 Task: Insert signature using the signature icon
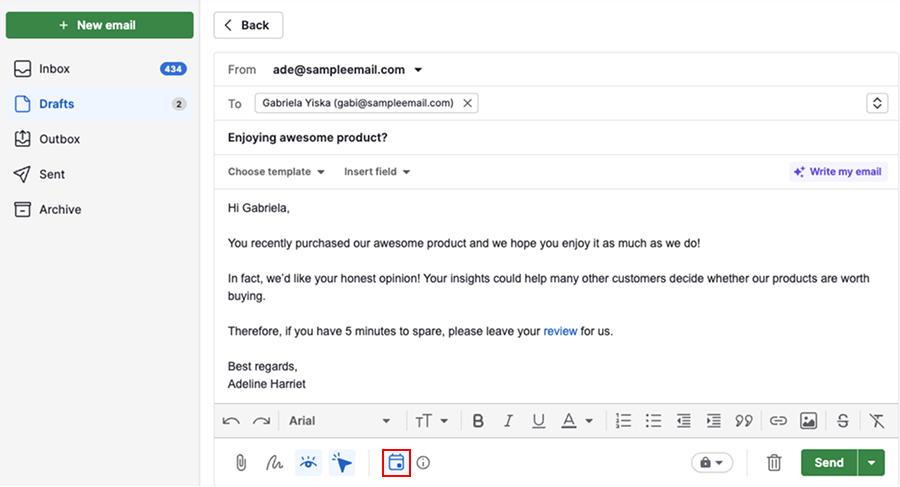(x=274, y=463)
